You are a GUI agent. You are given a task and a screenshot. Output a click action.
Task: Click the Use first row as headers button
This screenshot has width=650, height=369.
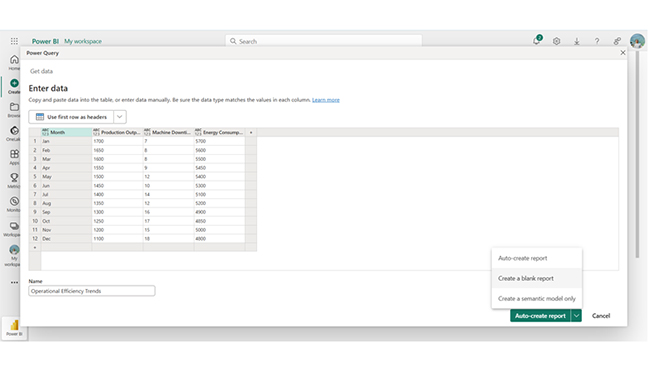(71, 117)
